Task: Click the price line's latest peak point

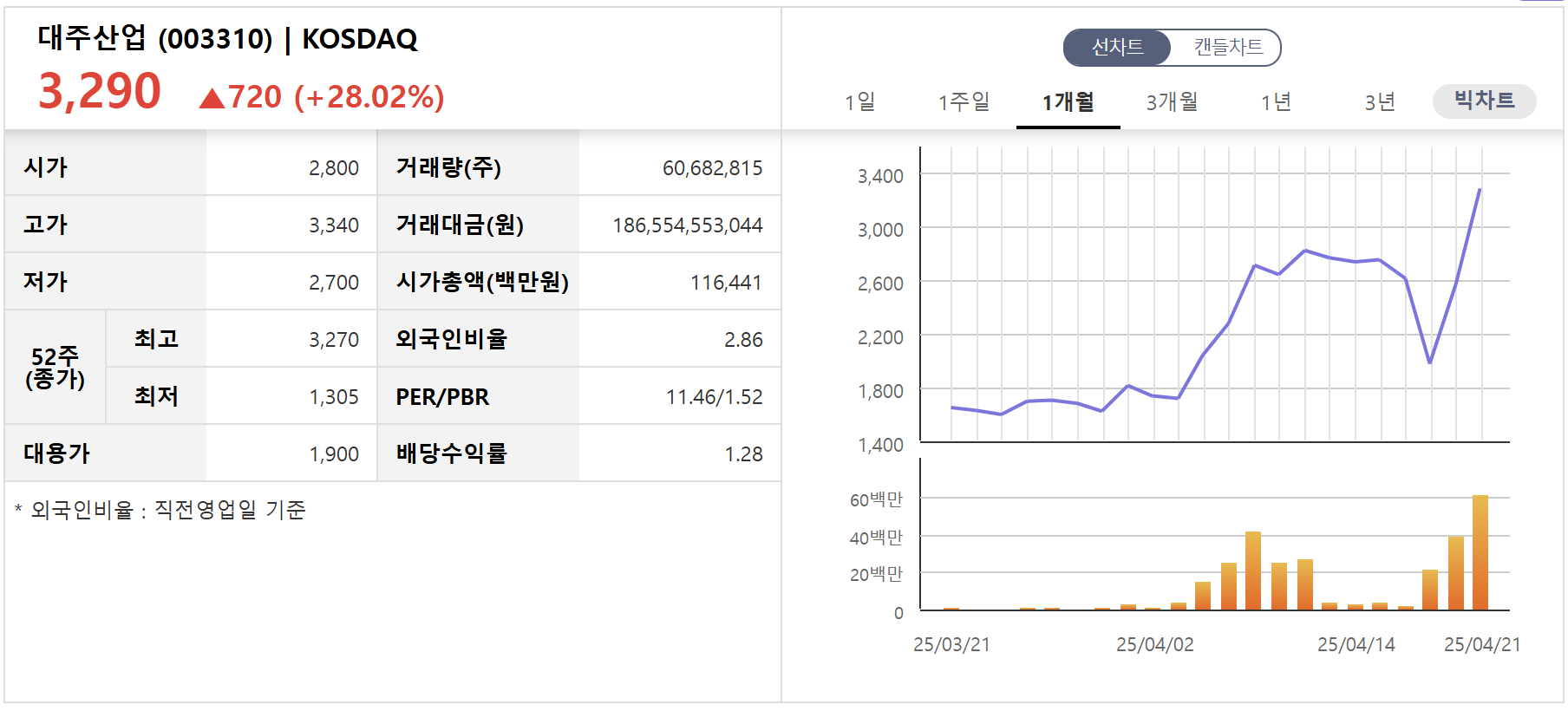Action: pyautogui.click(x=1480, y=189)
